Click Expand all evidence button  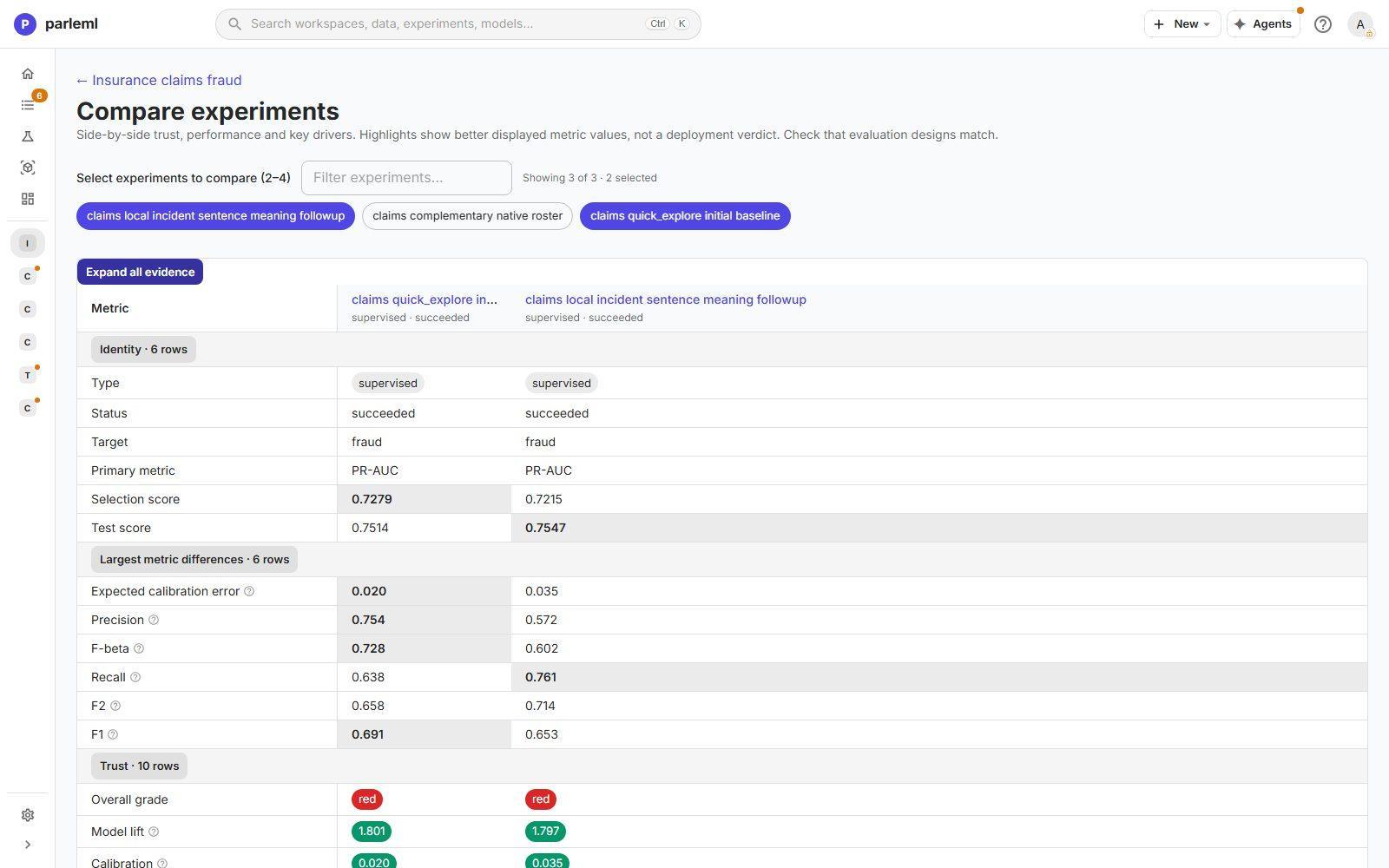click(140, 272)
